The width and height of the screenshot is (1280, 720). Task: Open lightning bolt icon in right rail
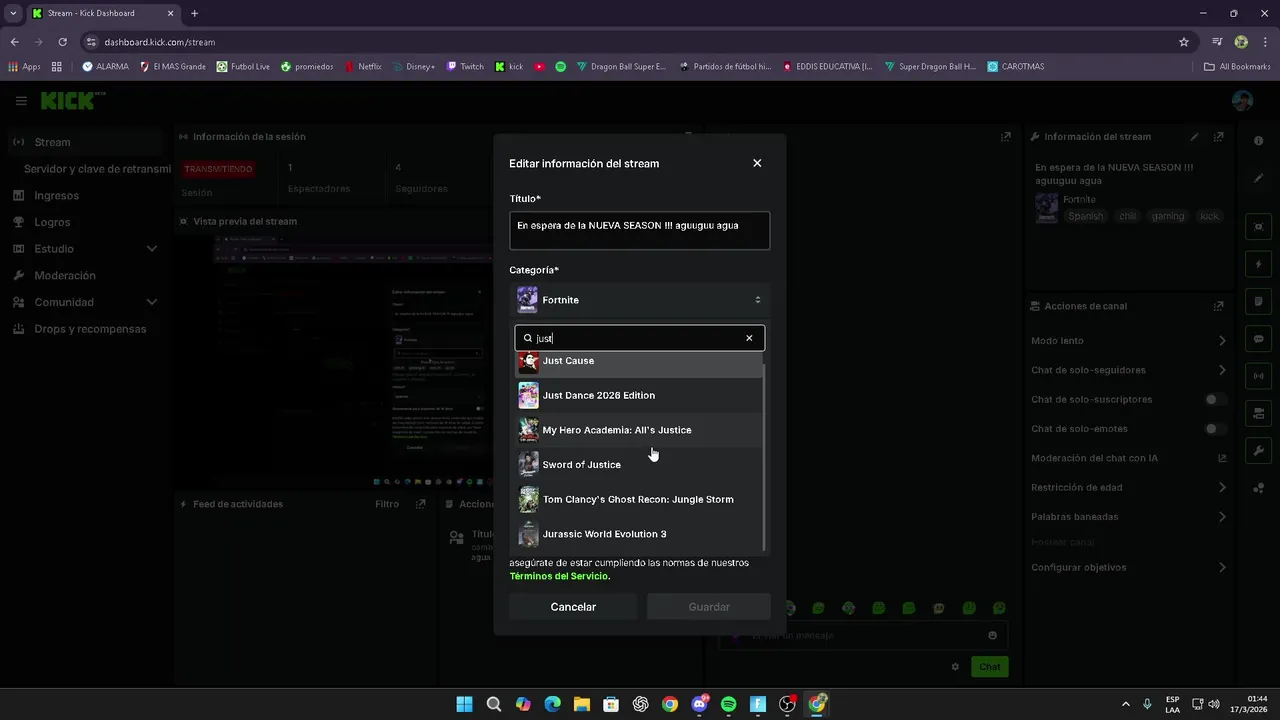point(1259,264)
